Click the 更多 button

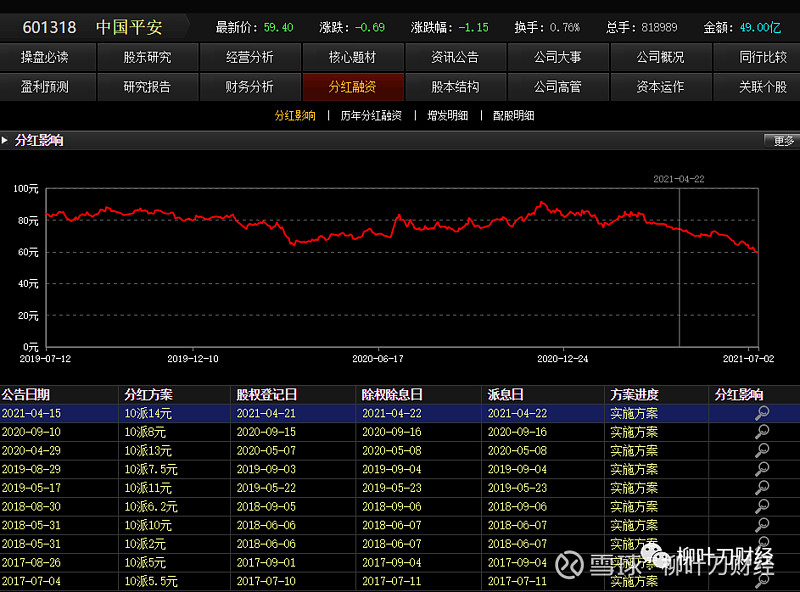click(781, 140)
